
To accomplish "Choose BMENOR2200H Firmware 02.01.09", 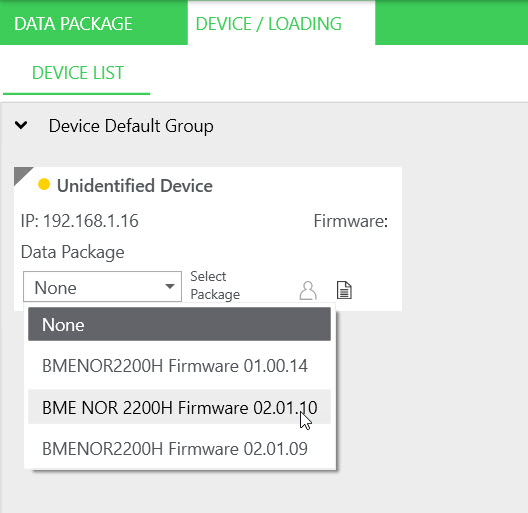I will [x=179, y=449].
